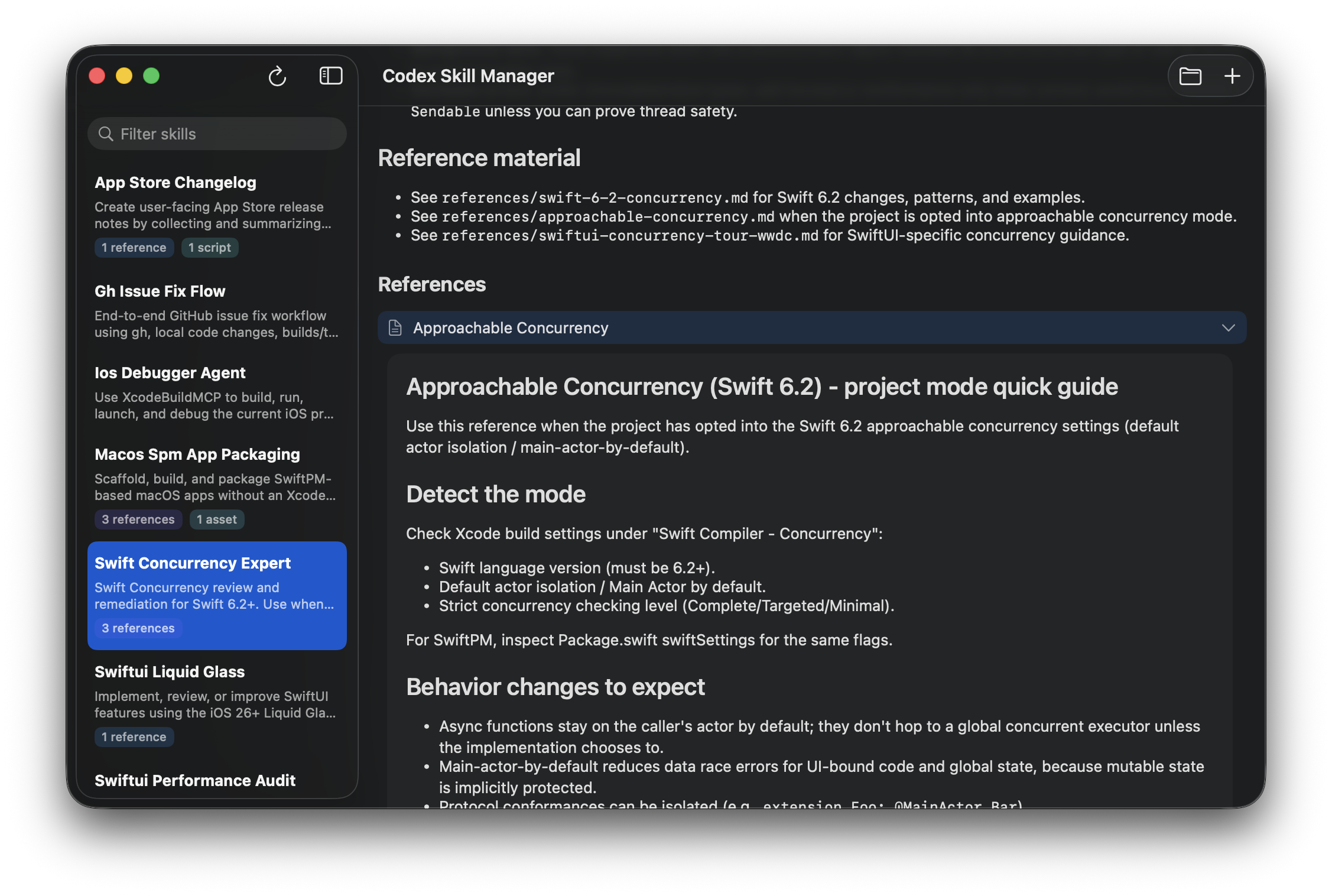
Task: Collapse the Approachable Concurrency chevron
Action: [x=1228, y=328]
